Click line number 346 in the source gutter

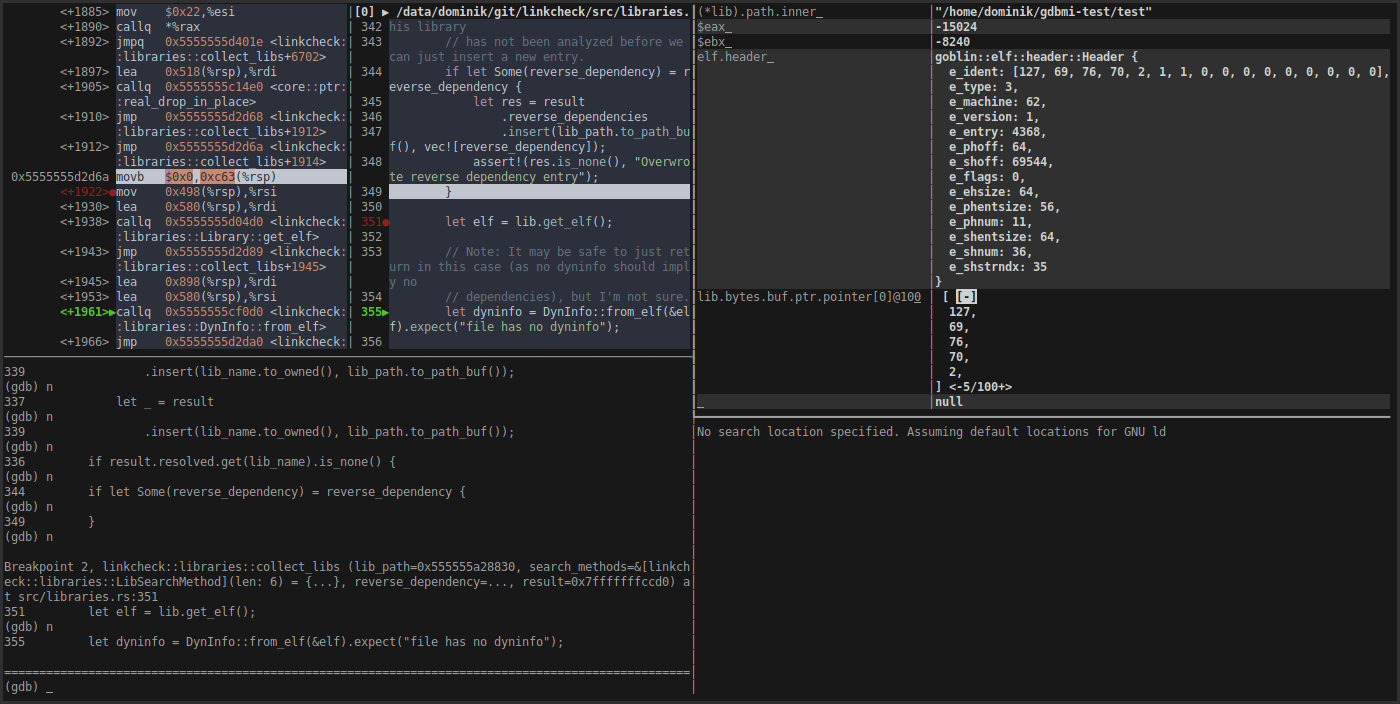point(371,116)
